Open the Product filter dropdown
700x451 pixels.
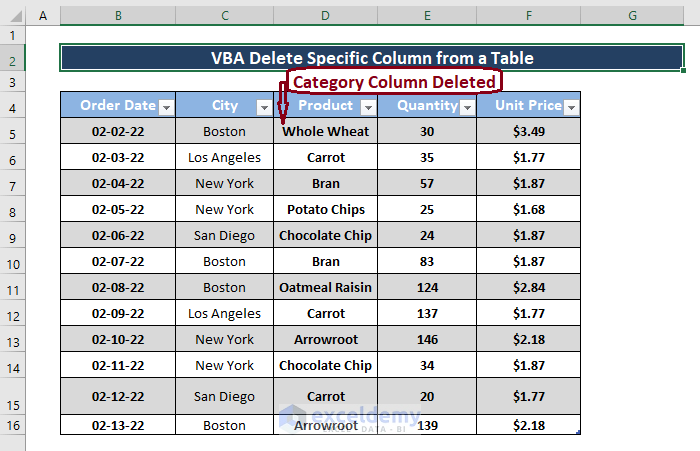pyautogui.click(x=368, y=107)
